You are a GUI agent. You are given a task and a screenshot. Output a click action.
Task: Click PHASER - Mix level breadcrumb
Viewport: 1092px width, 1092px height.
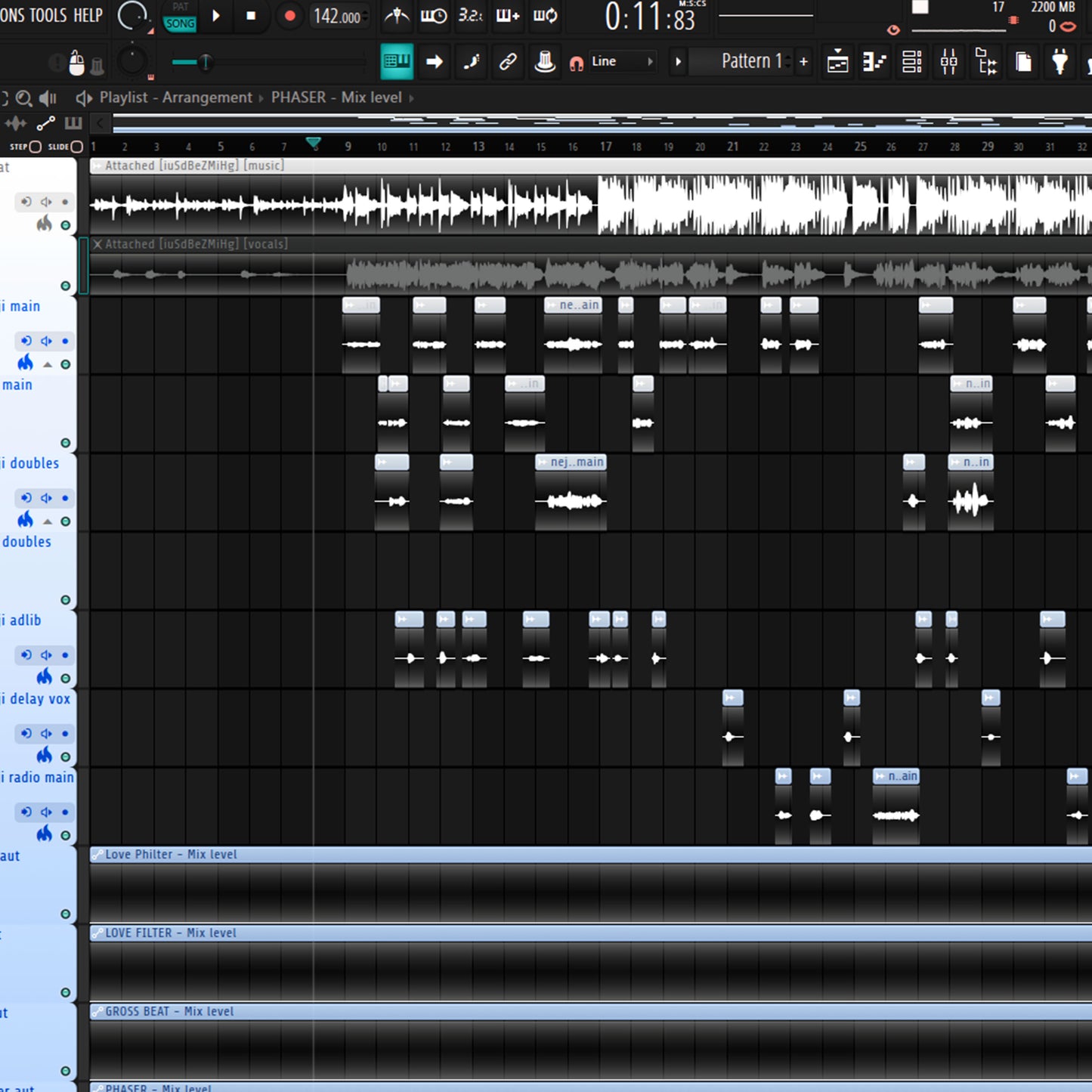[336, 97]
